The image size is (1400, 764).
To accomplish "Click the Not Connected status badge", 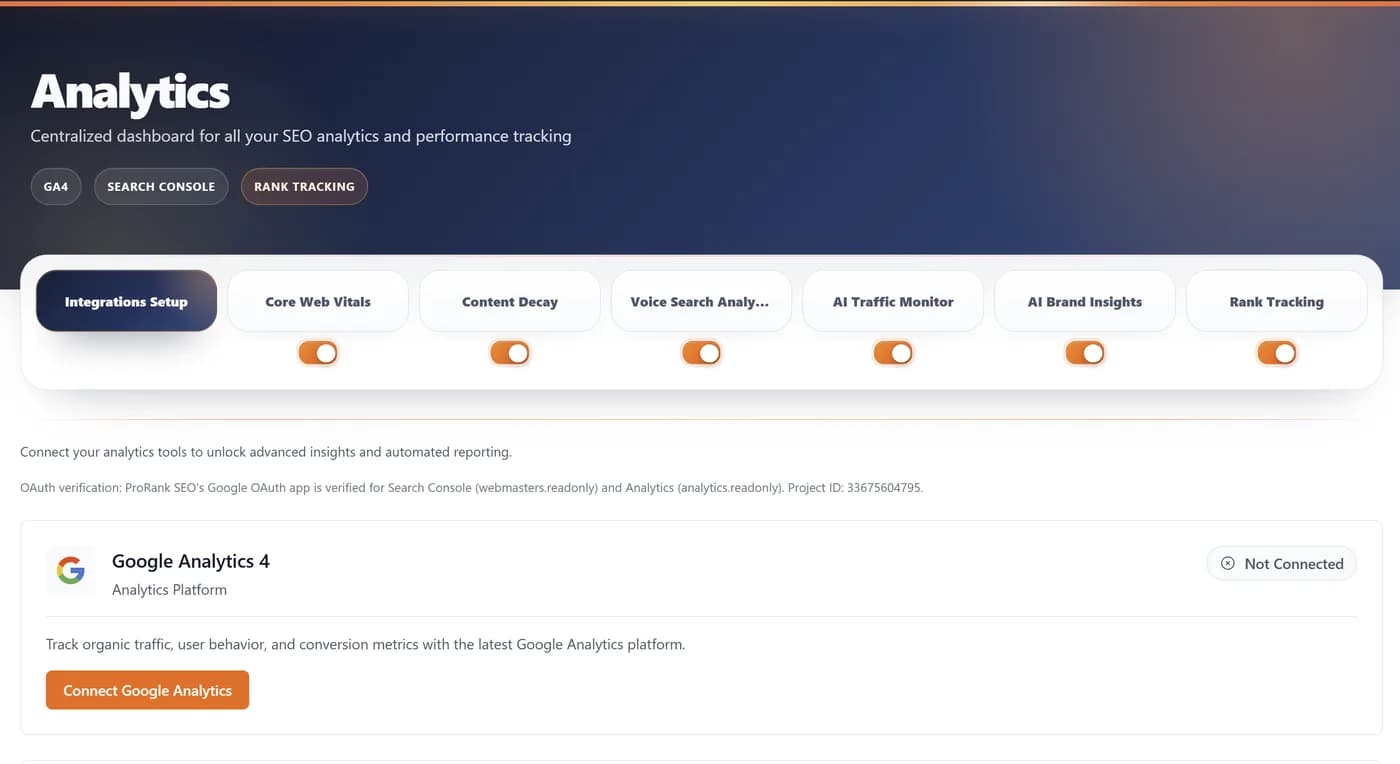I will [1281, 564].
